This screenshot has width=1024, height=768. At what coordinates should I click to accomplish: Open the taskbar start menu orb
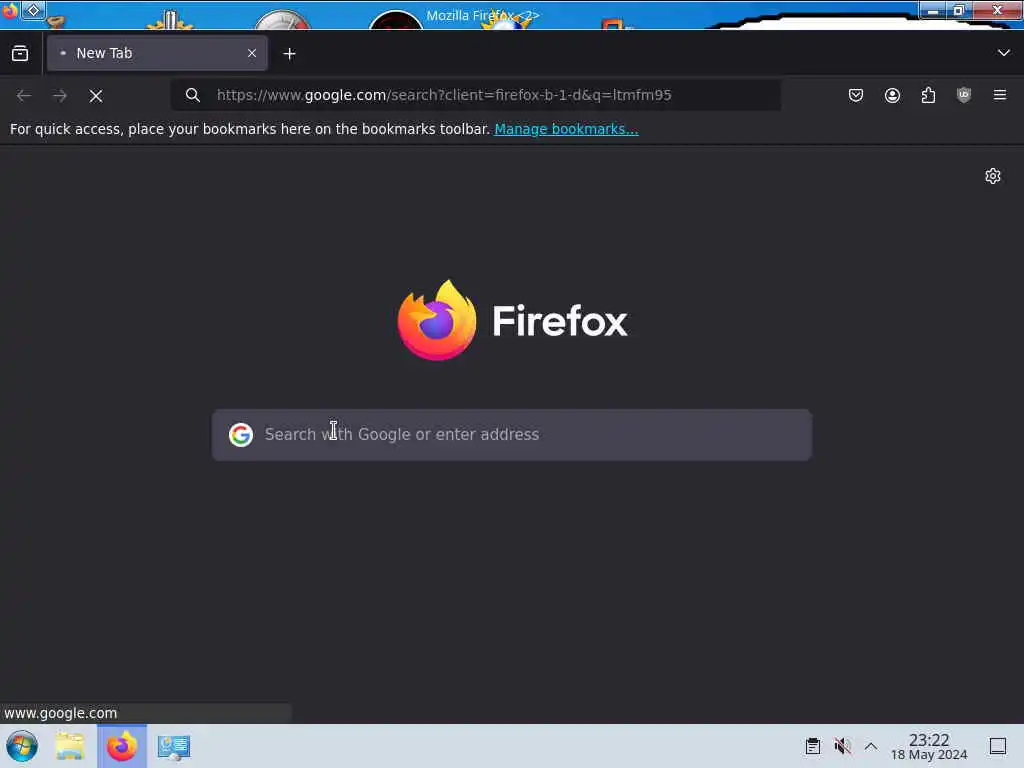coord(22,746)
